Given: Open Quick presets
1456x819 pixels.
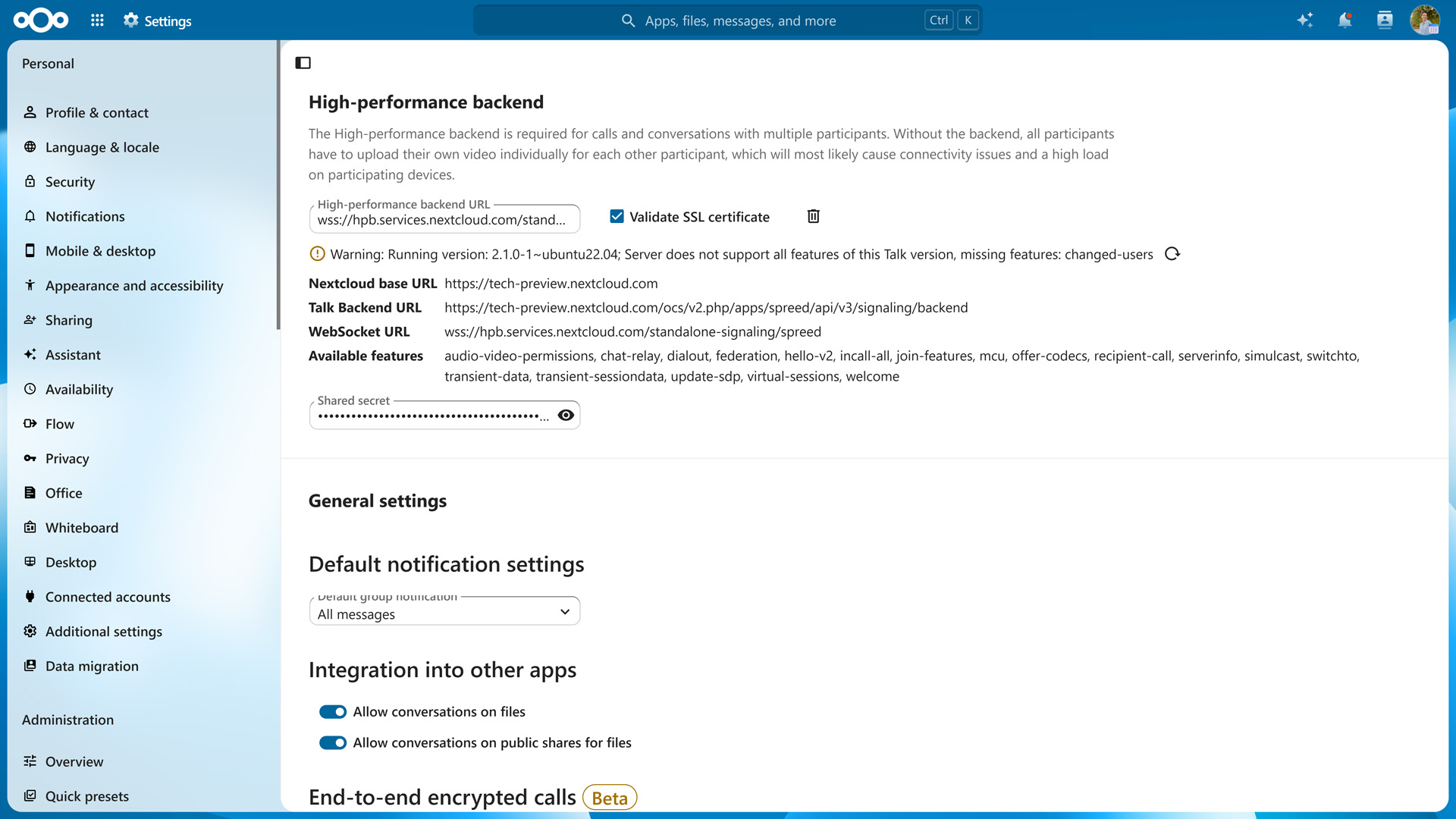Looking at the screenshot, I should (x=143, y=796).
